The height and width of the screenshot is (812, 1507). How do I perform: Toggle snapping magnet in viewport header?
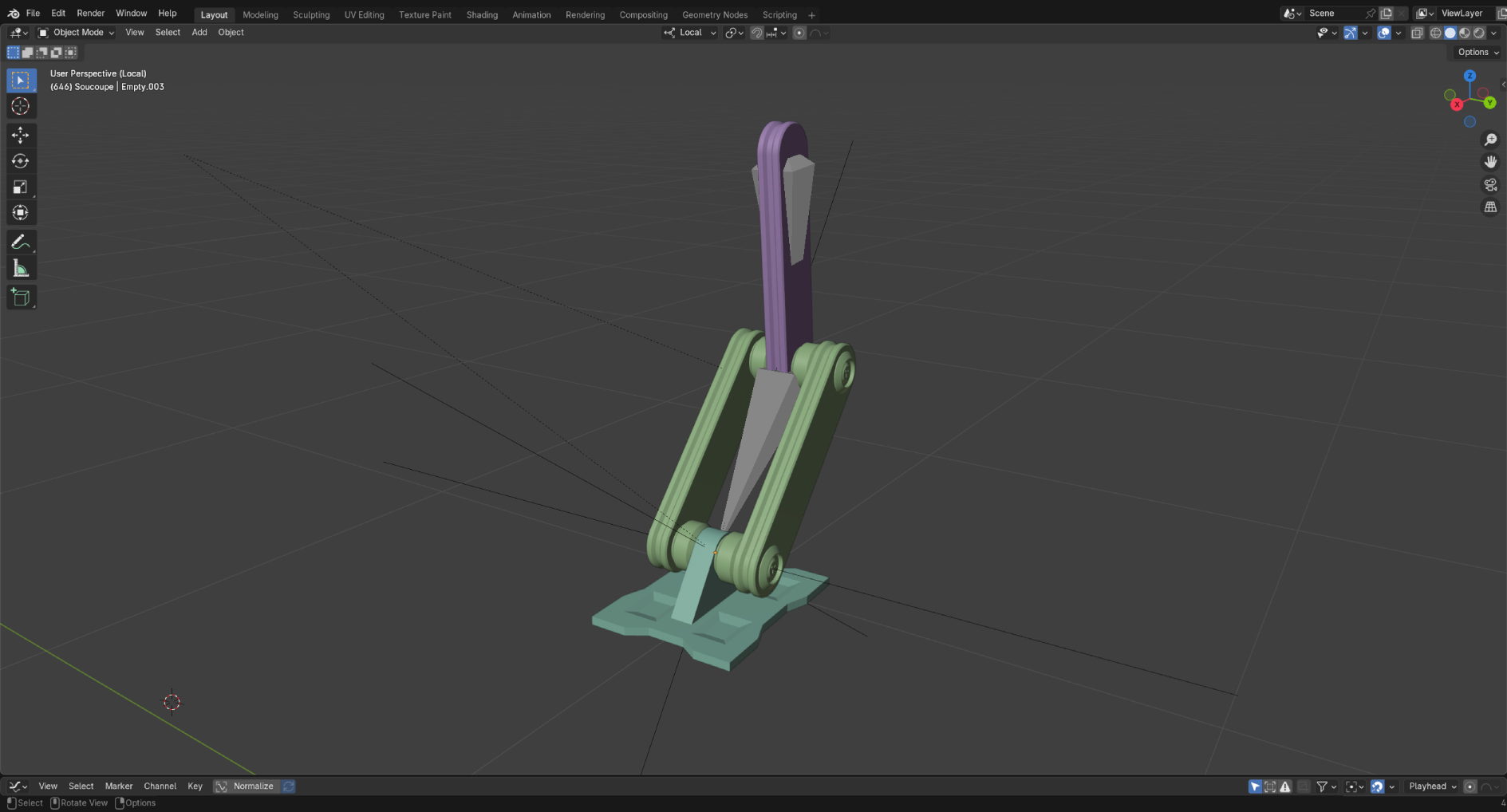756,33
